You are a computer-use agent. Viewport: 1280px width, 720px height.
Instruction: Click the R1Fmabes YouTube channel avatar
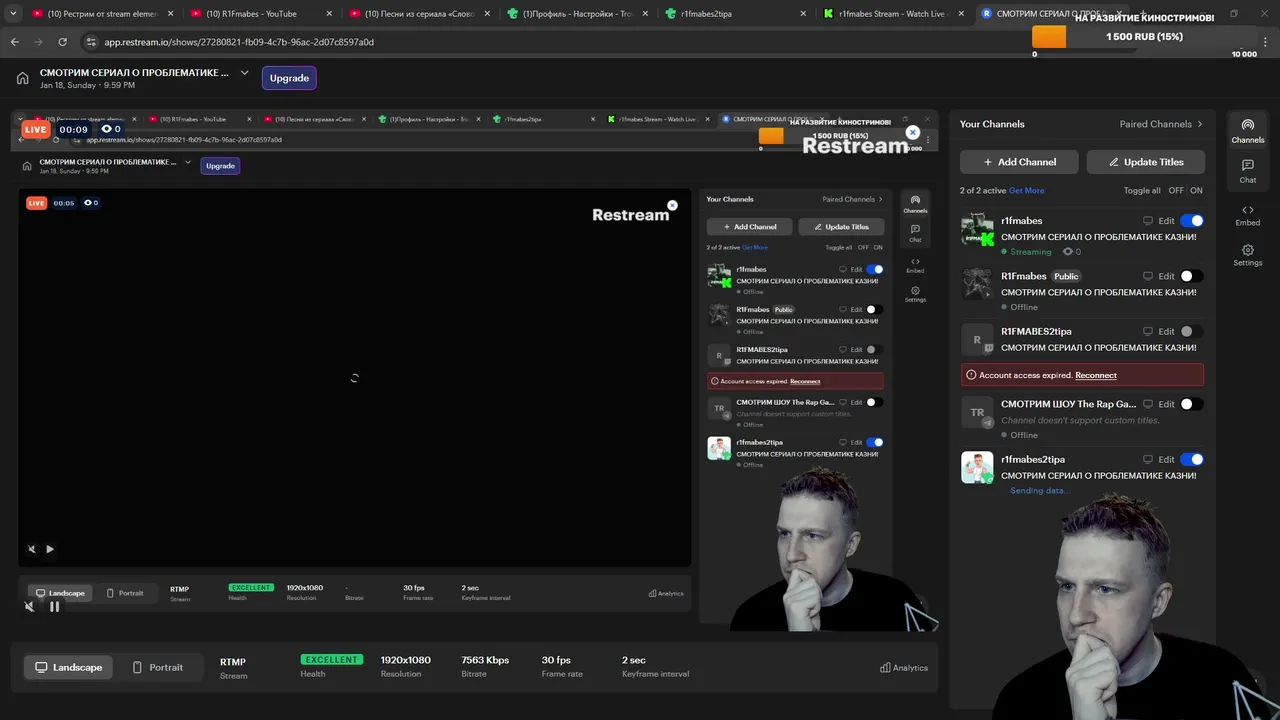(x=977, y=284)
